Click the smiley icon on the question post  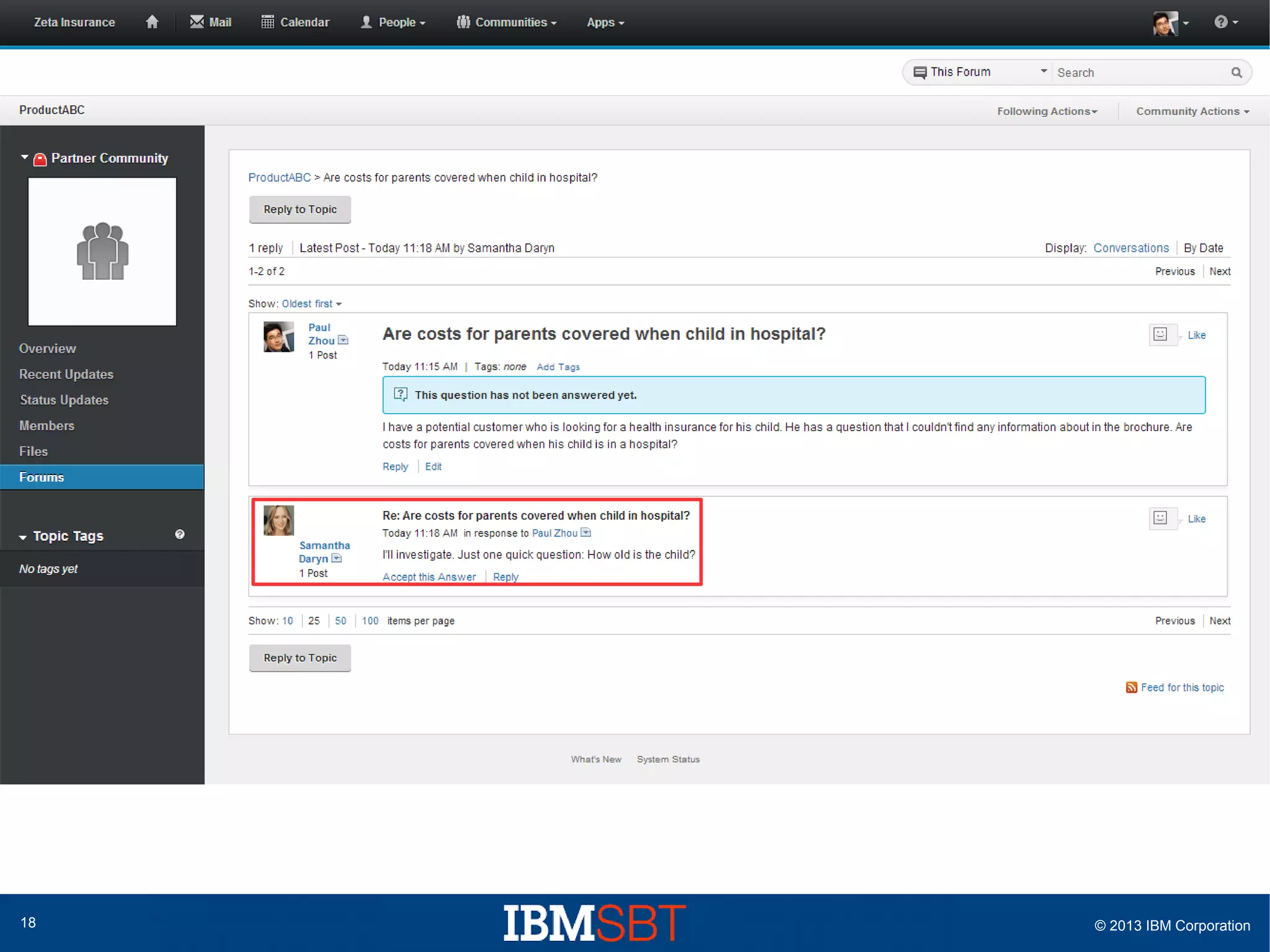point(1160,335)
